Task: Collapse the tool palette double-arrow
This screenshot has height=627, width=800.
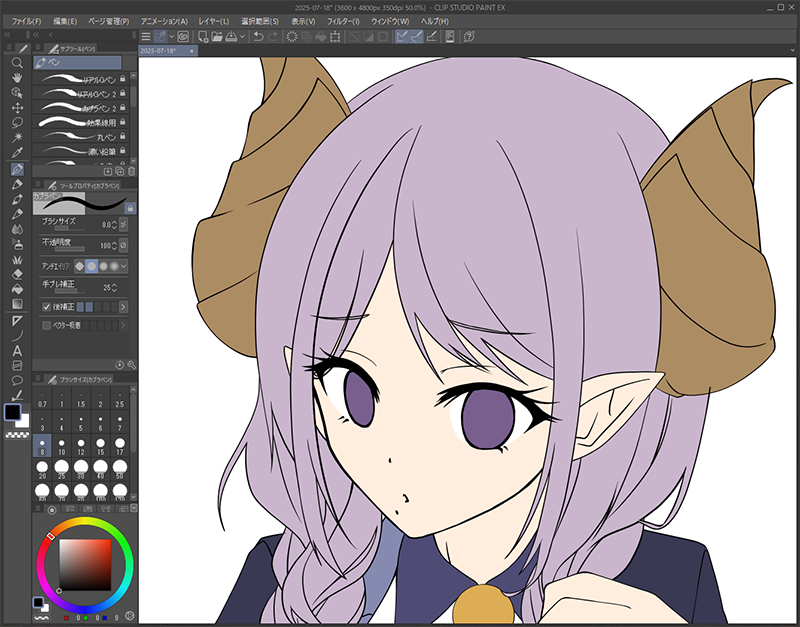Action: point(7,35)
